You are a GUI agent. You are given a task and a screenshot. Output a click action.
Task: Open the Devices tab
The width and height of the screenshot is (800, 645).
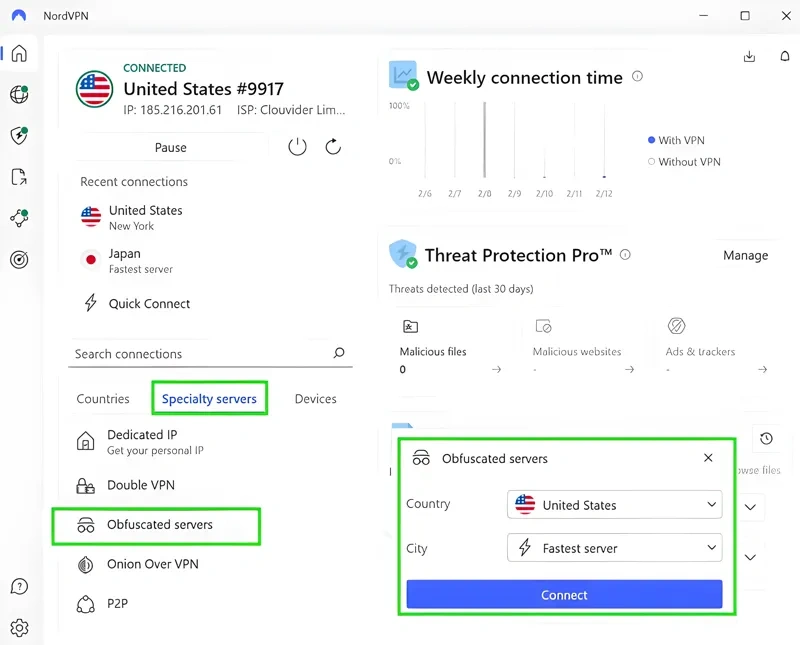pyautogui.click(x=315, y=399)
